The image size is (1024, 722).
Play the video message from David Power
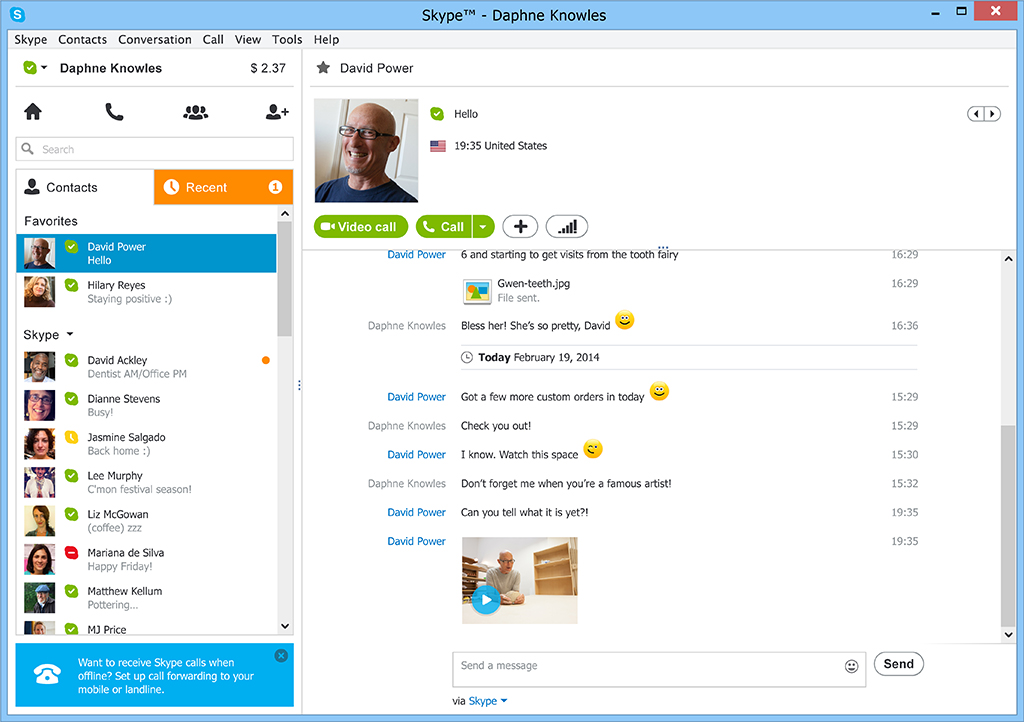point(486,599)
